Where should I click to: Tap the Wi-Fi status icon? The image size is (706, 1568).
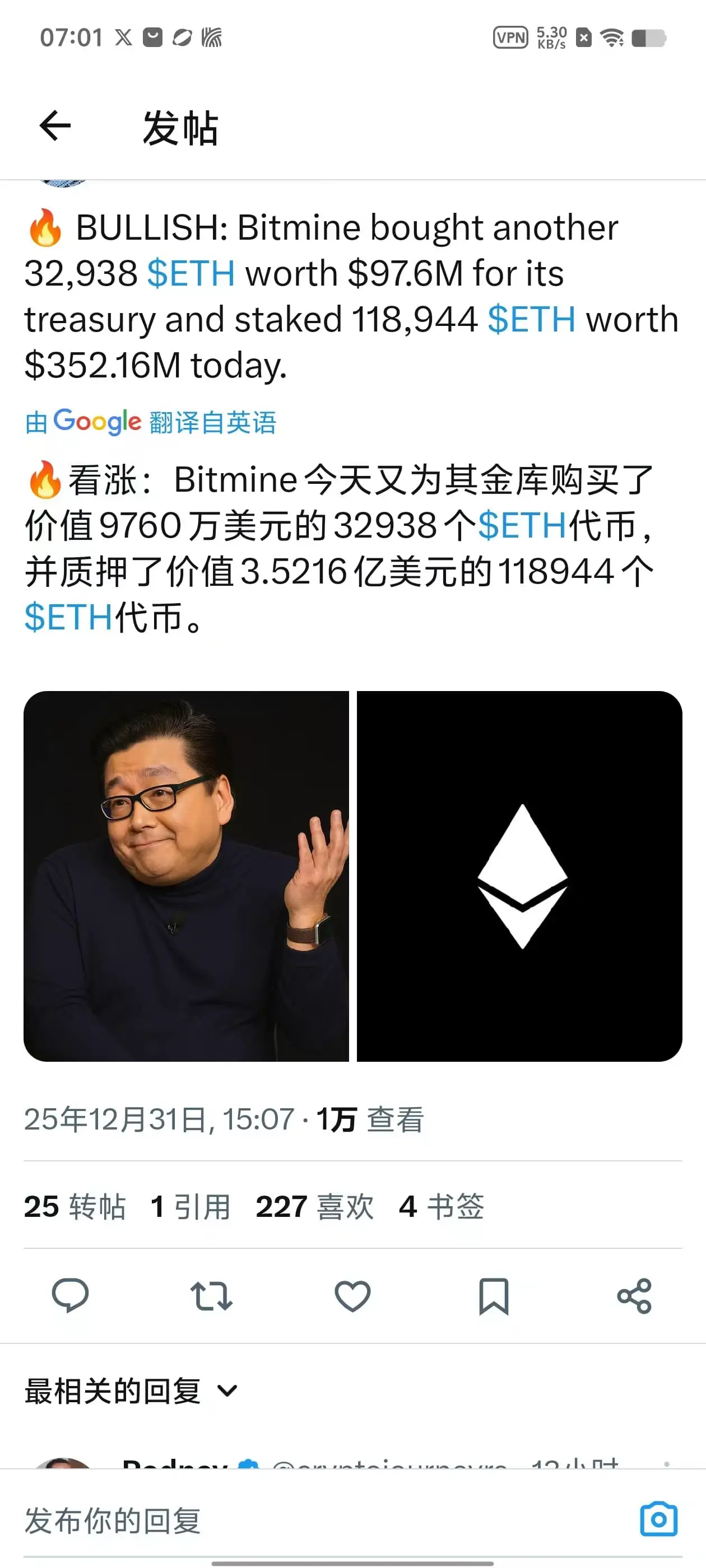(612, 38)
